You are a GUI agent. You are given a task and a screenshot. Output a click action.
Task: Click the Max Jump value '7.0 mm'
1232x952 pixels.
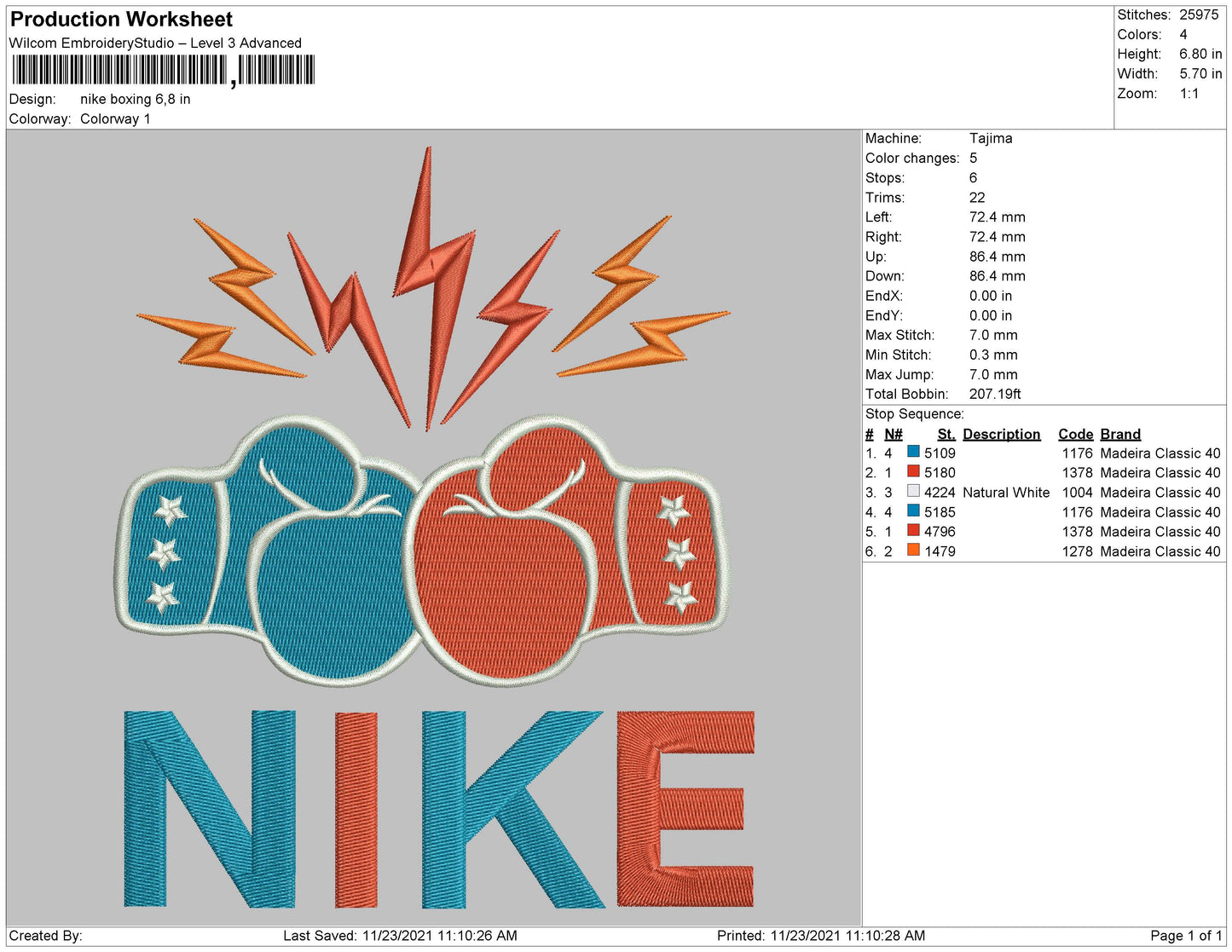[x=993, y=374]
